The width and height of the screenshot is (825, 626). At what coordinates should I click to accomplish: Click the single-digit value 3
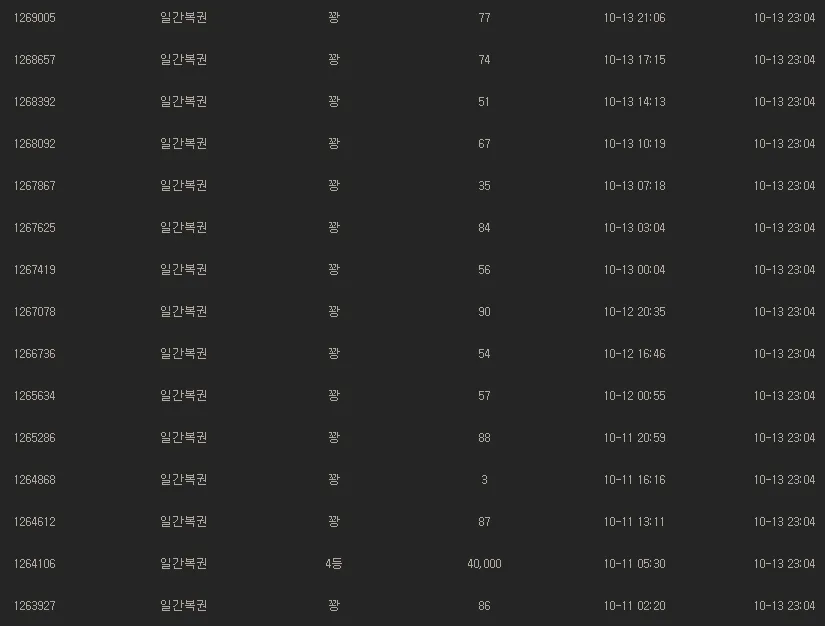click(x=484, y=480)
